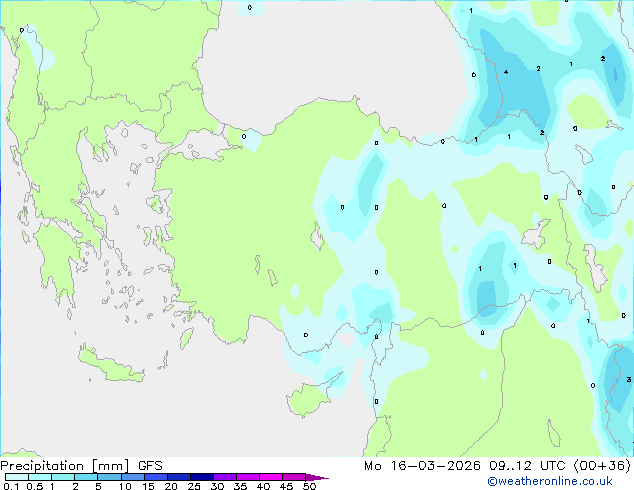The width and height of the screenshot is (634, 490).
Task: Pick the 10–15 mm legend color swatch
Action: (132, 477)
